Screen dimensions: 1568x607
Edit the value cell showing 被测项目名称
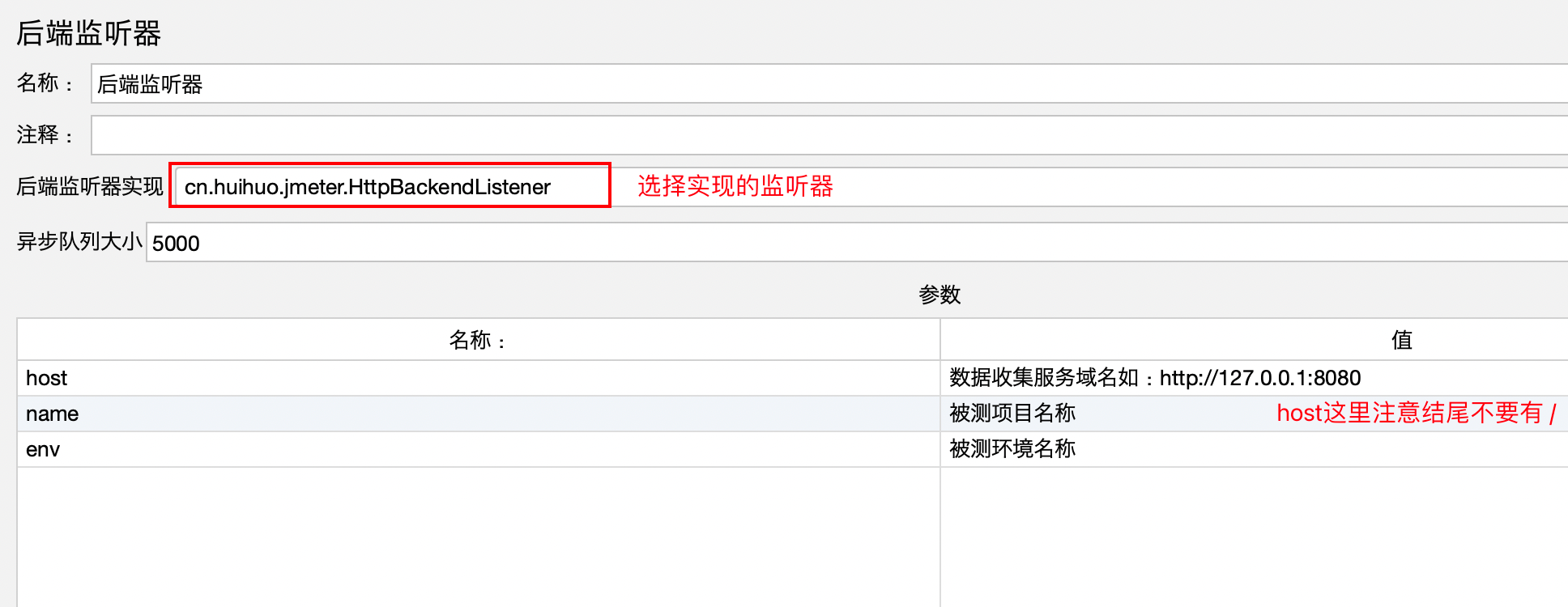[1012, 414]
